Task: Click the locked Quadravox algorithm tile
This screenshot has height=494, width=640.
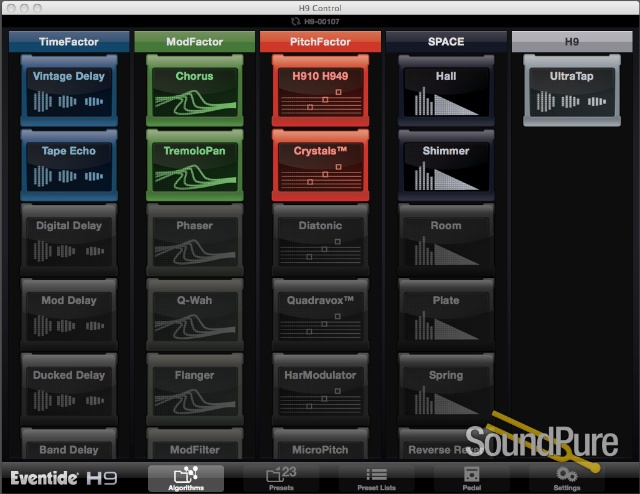Action: coord(320,316)
